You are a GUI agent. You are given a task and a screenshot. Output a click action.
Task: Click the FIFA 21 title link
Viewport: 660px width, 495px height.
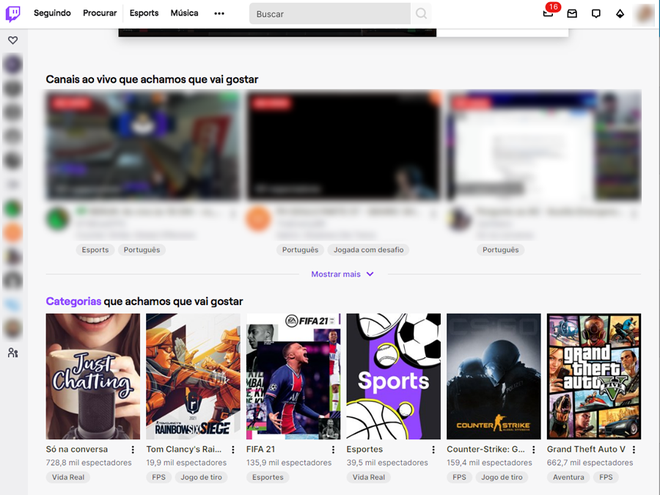pyautogui.click(x=261, y=449)
